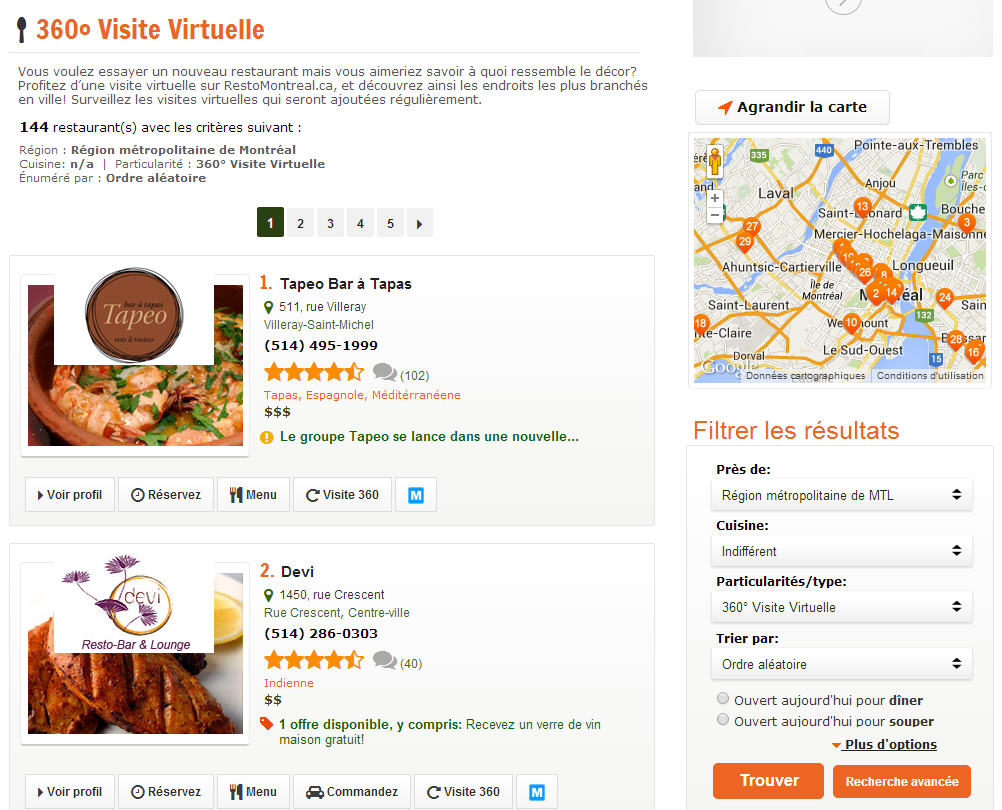Open the Tapeo review comments bubble icon
Screen dimensions: 1002x810
point(385,372)
